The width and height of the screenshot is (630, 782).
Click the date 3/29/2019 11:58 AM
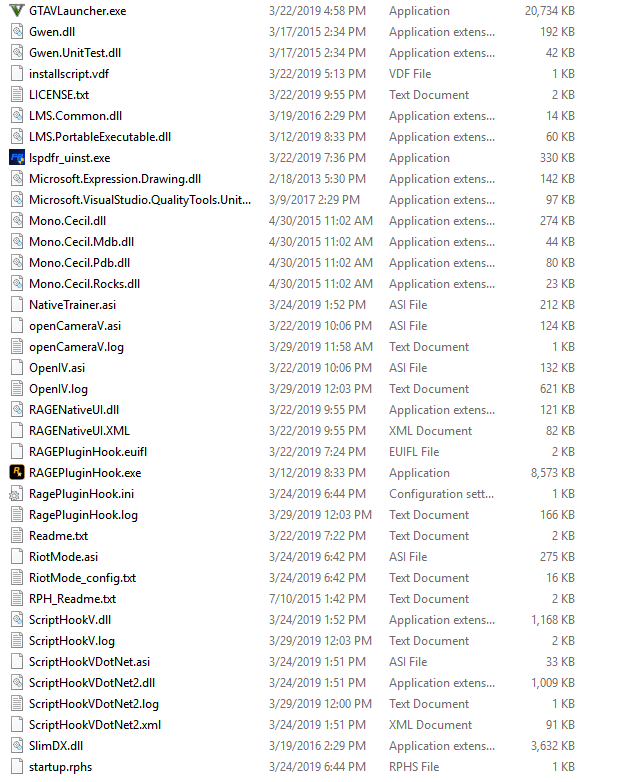[321, 347]
